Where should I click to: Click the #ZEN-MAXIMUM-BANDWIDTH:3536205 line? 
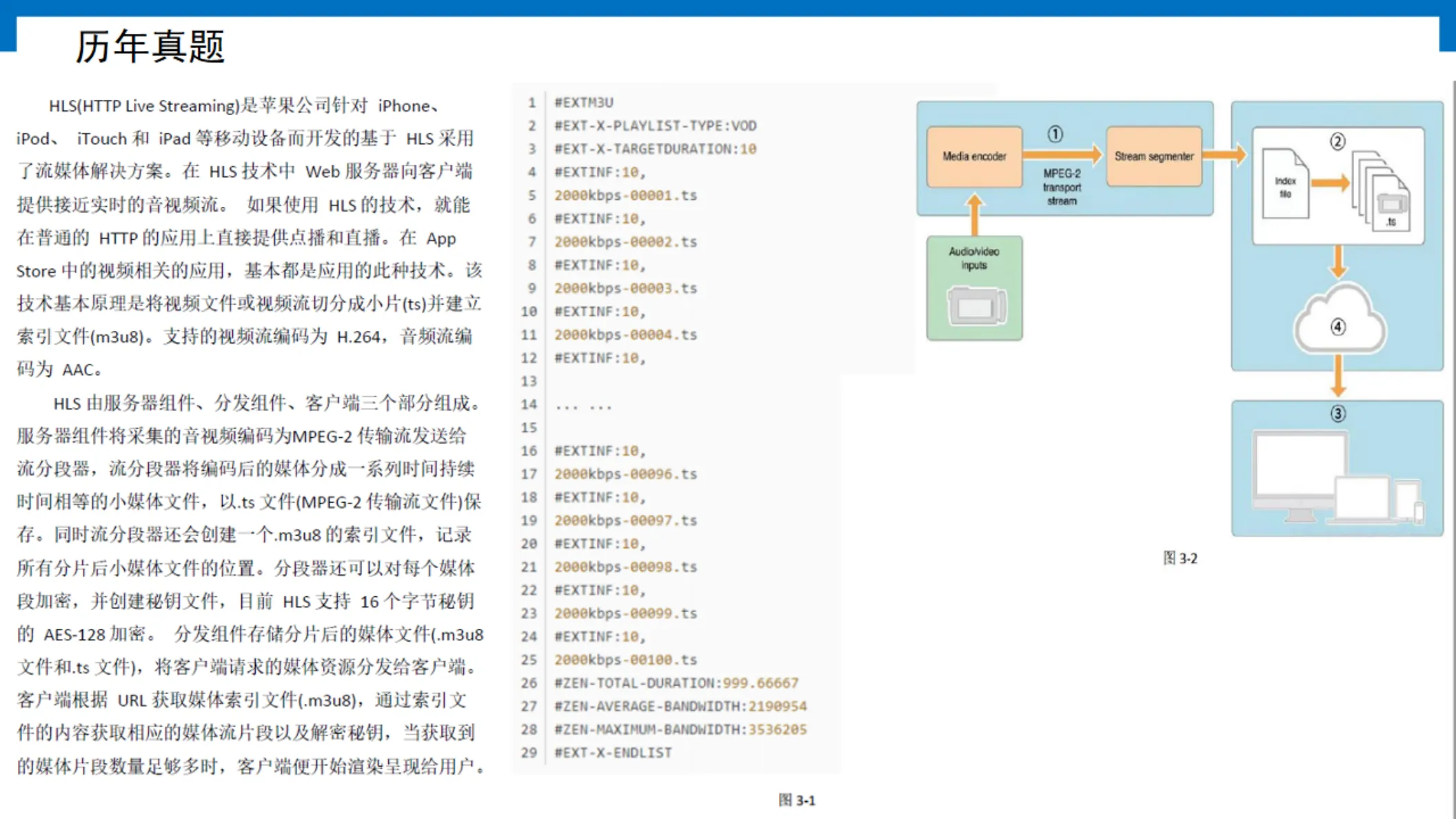tap(680, 729)
